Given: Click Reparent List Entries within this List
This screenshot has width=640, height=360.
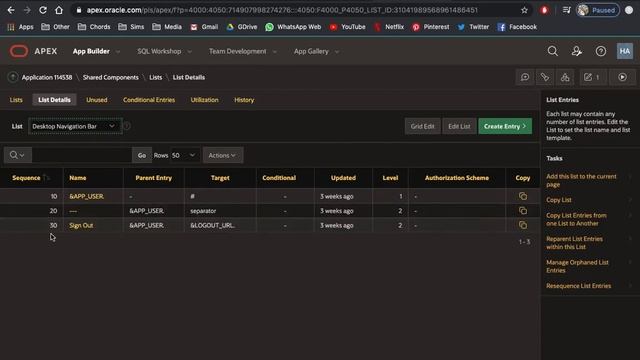Looking at the screenshot, I should point(574,243).
